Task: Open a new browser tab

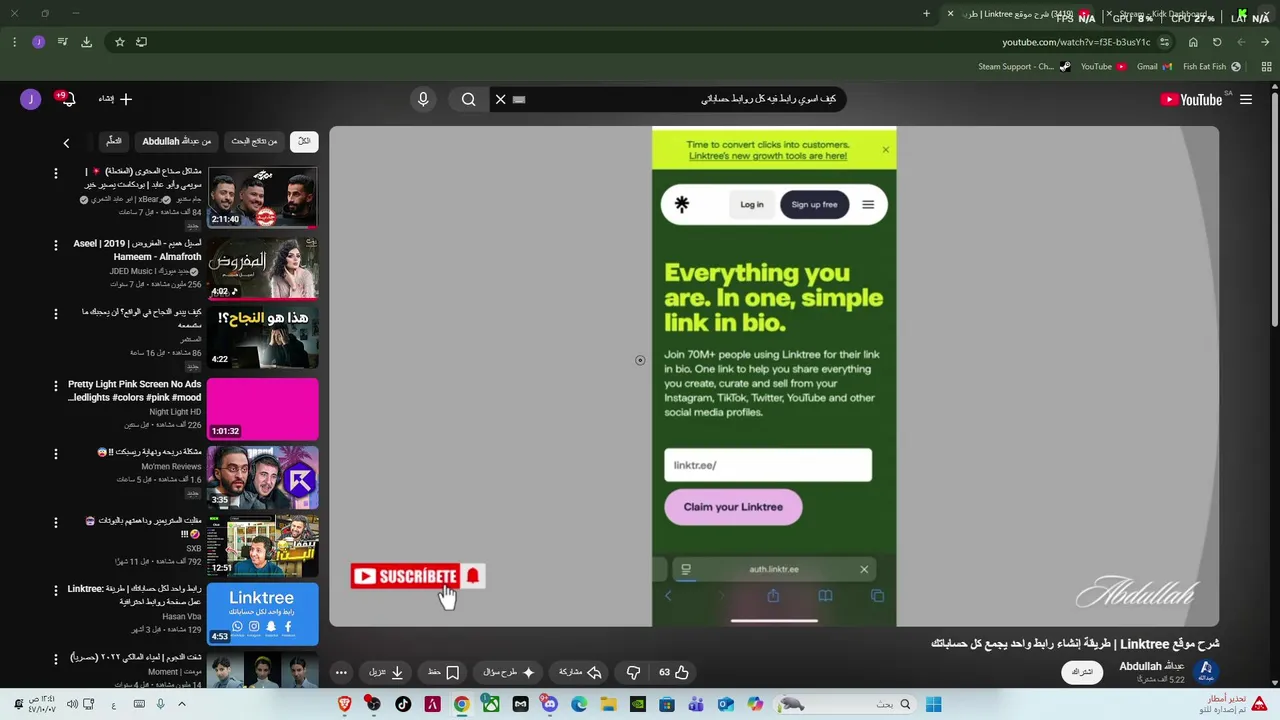Action: tap(926, 14)
